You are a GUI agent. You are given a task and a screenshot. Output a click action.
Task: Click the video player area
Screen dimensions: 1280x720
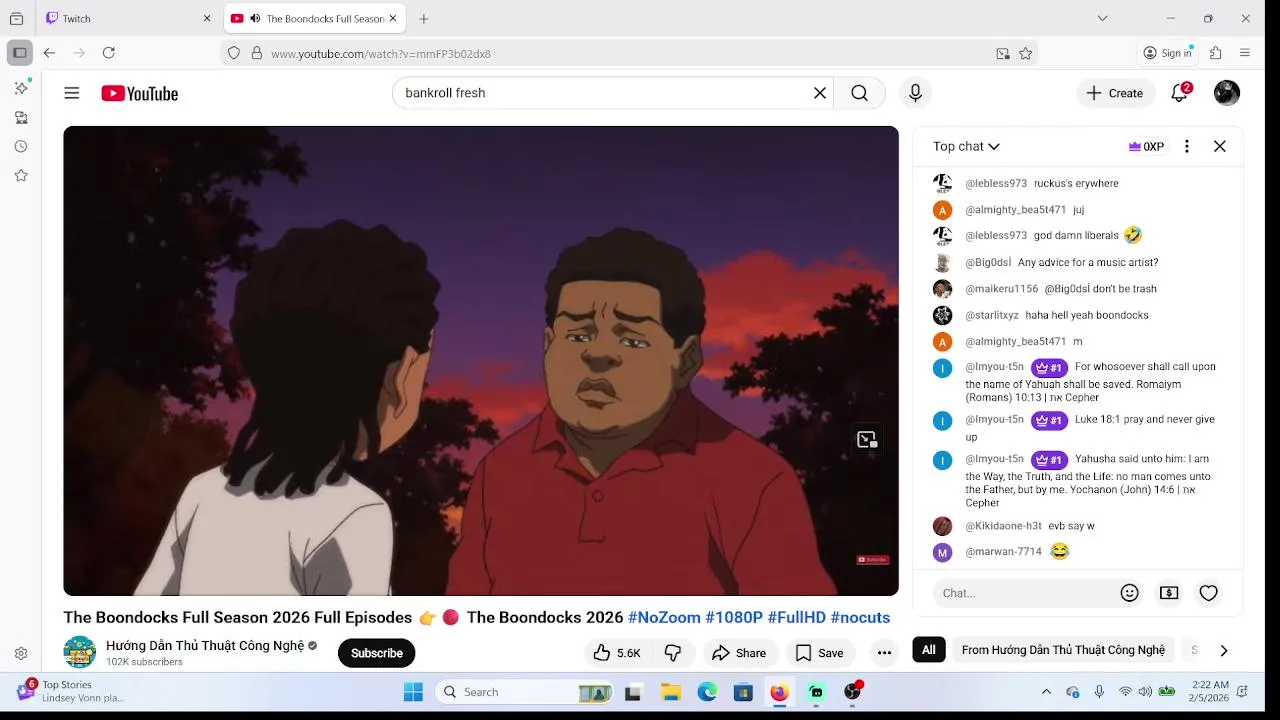481,361
